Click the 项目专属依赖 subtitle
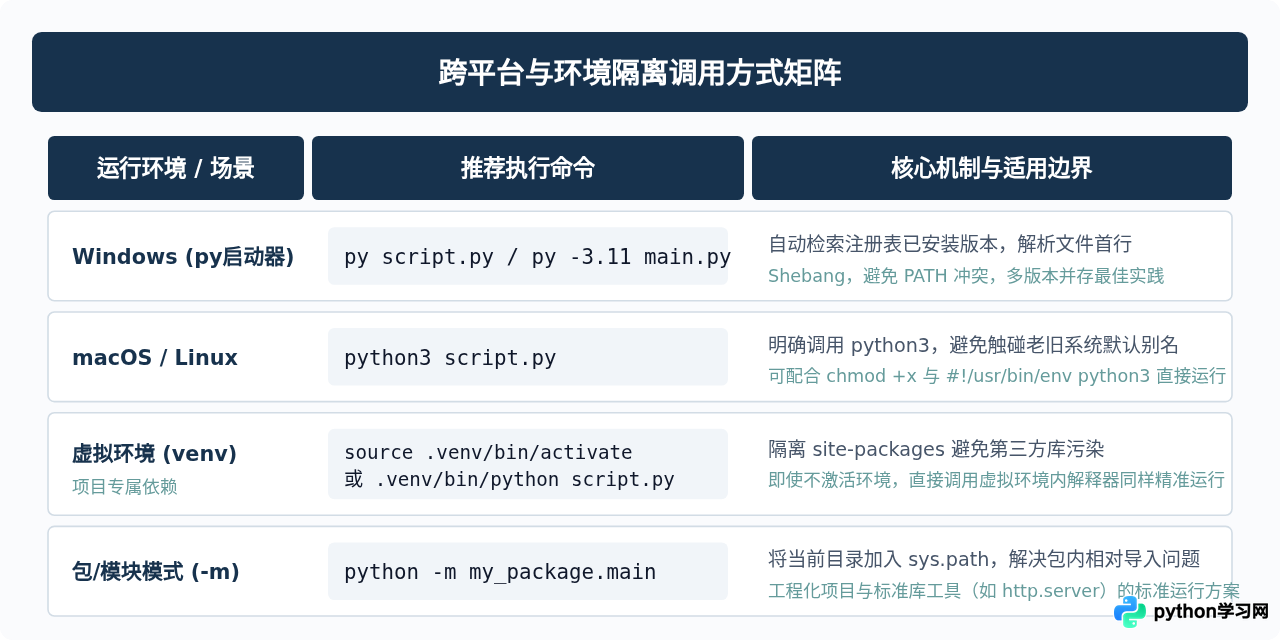 click(x=125, y=487)
